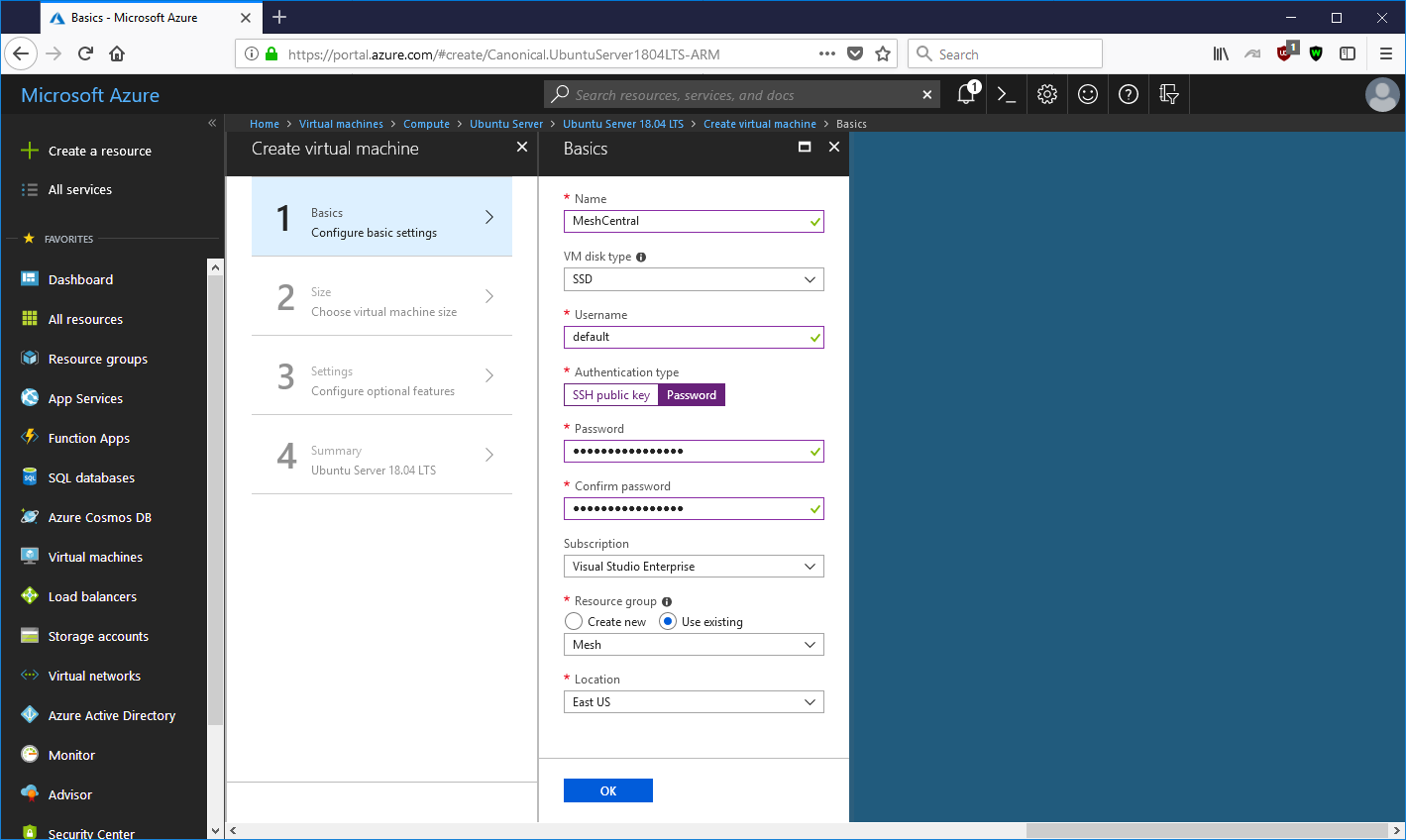
Task: Open portal settings gear
Action: [1047, 94]
